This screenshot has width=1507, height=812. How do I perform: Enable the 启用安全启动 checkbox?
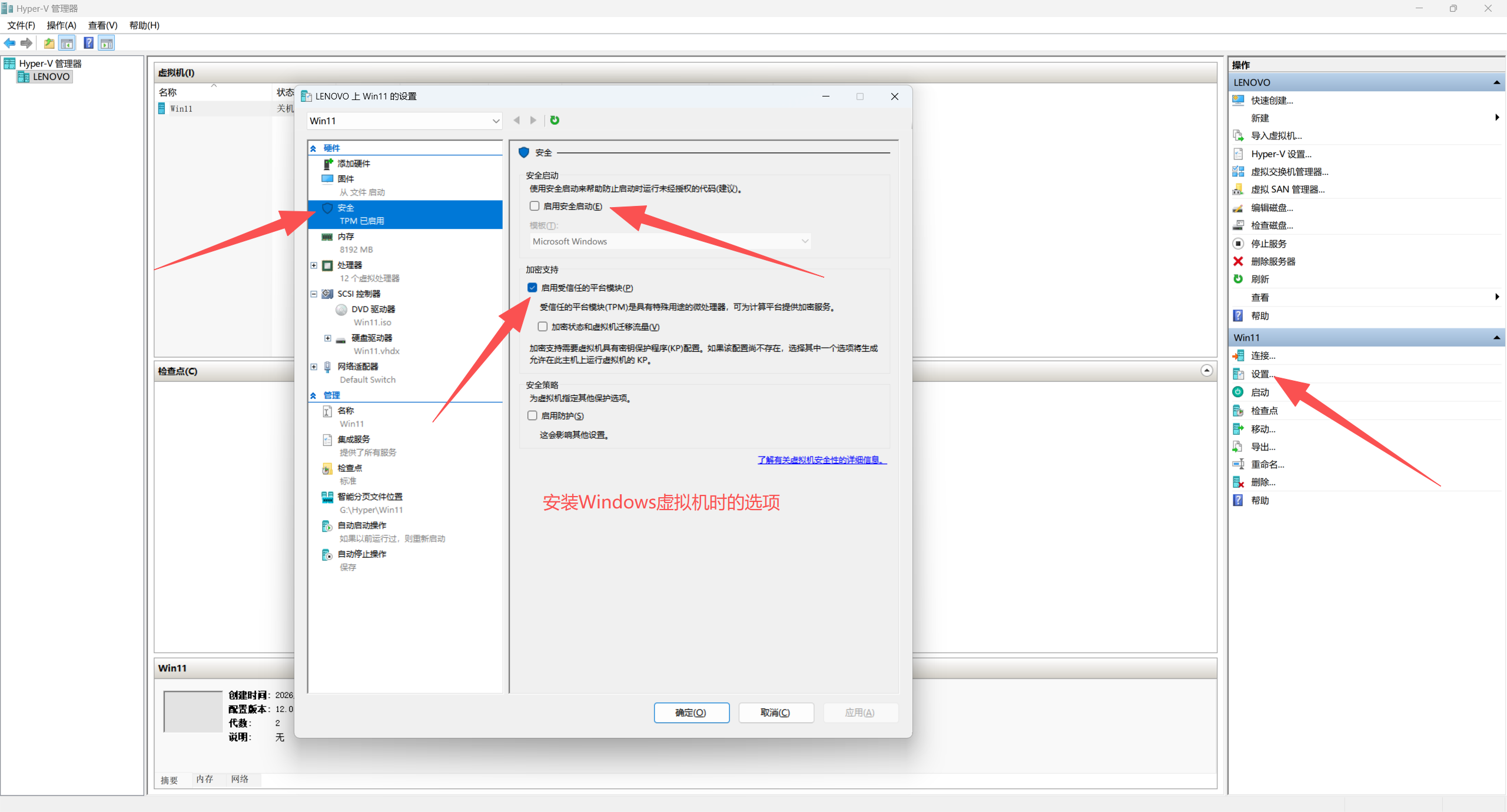coord(535,206)
